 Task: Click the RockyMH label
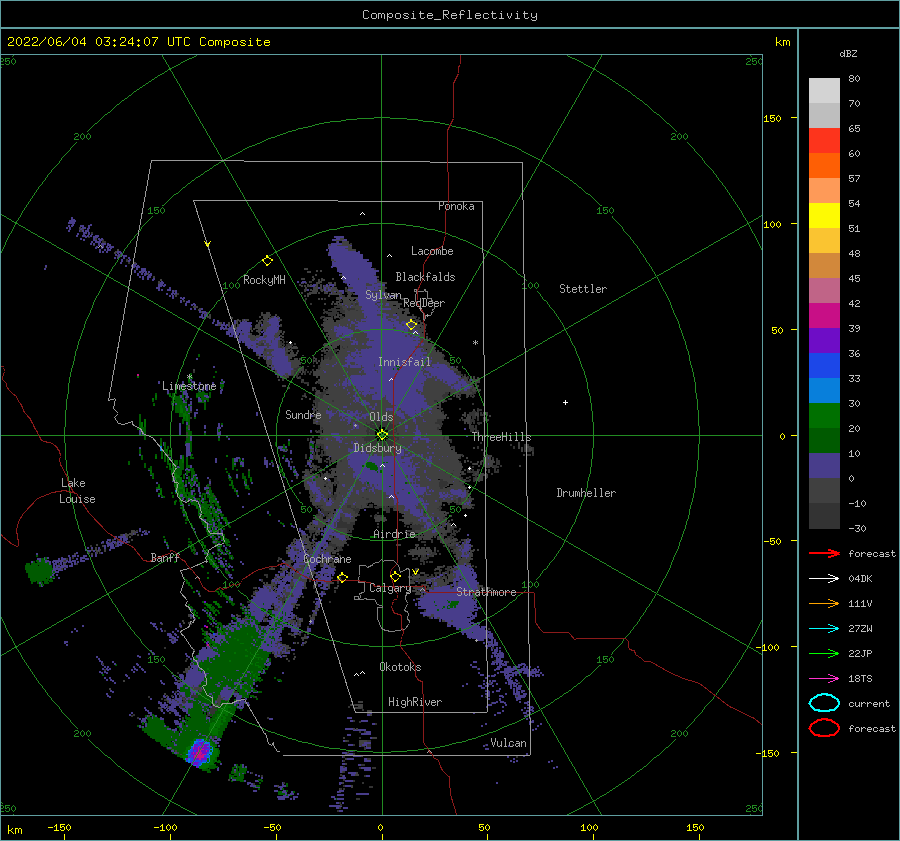click(264, 280)
